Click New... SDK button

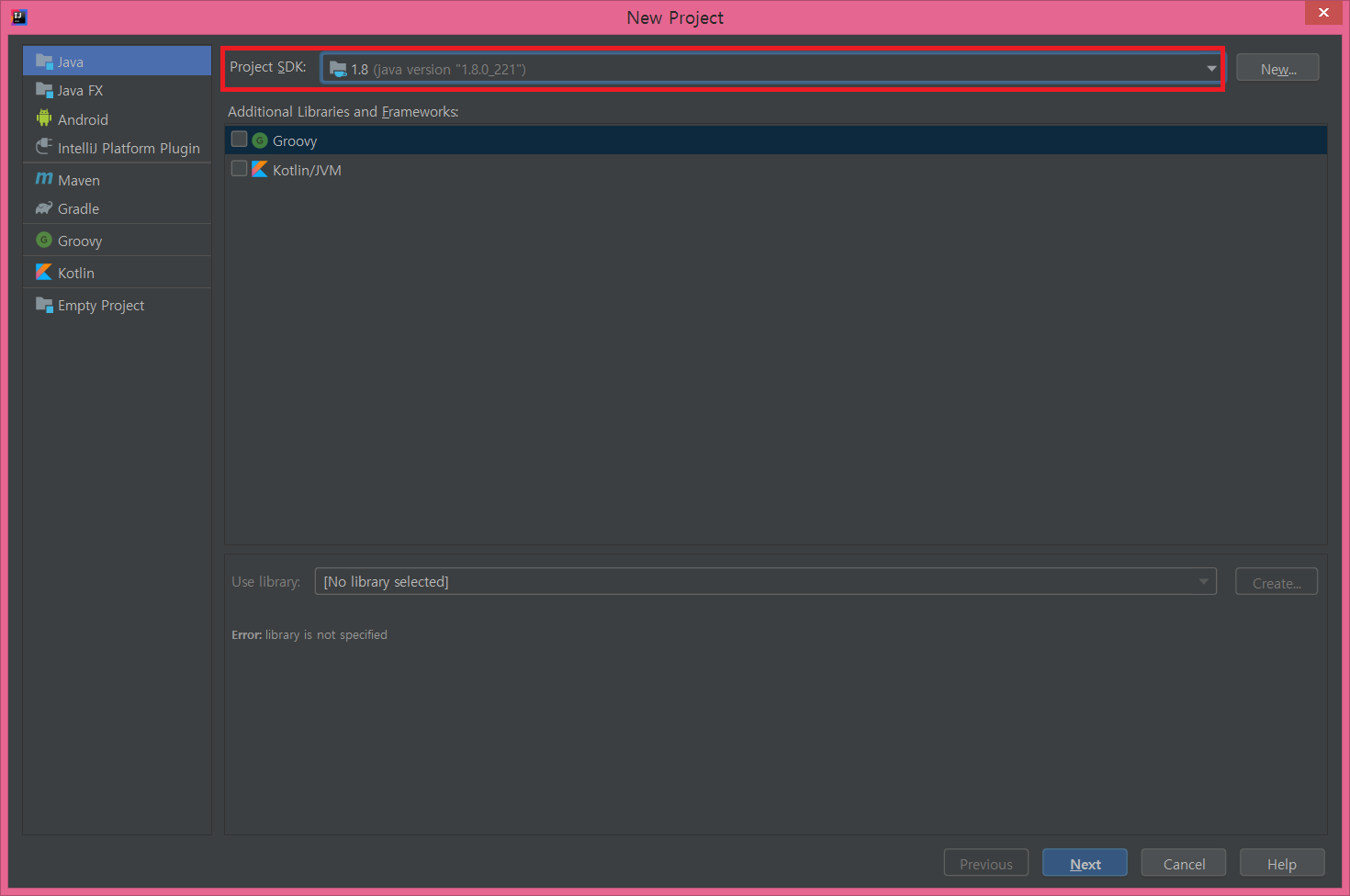(x=1277, y=68)
